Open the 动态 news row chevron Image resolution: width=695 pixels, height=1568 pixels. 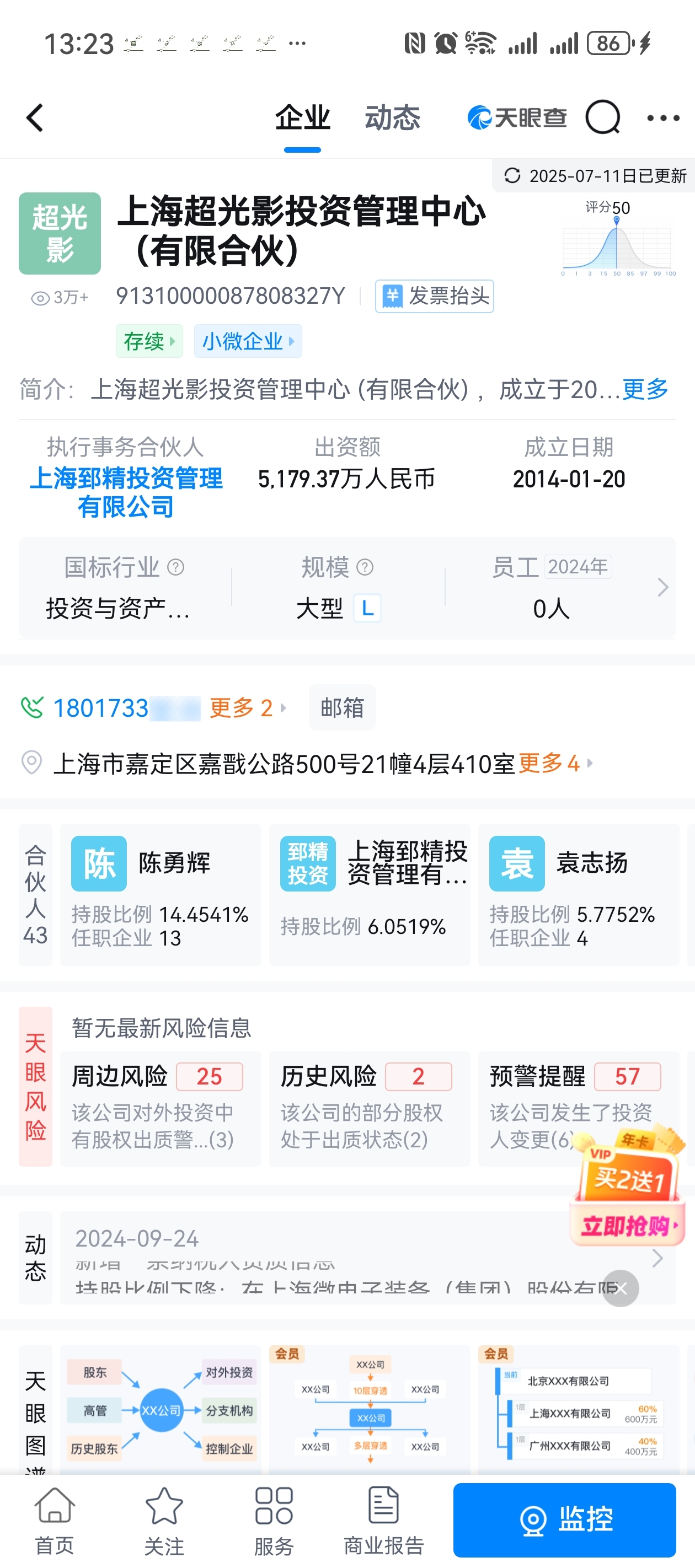(x=657, y=1258)
